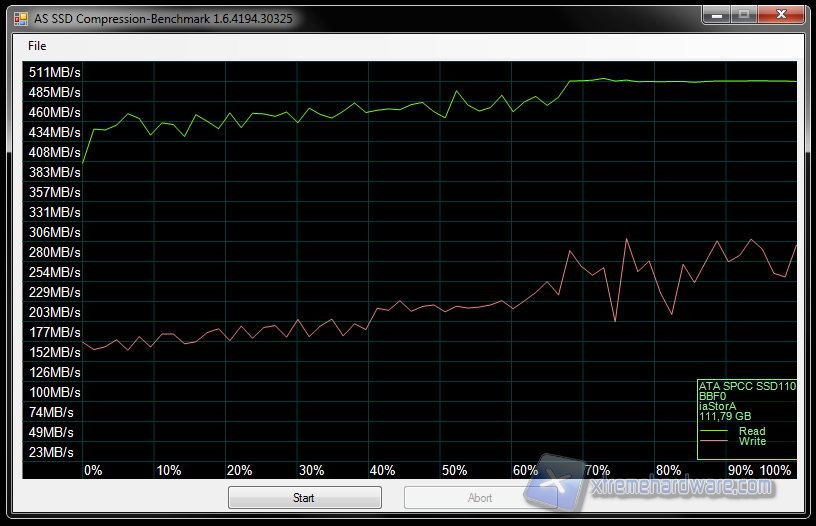The width and height of the screenshot is (816, 526).
Task: Click the ATA SPCC SSD110 drive label
Action: (747, 386)
